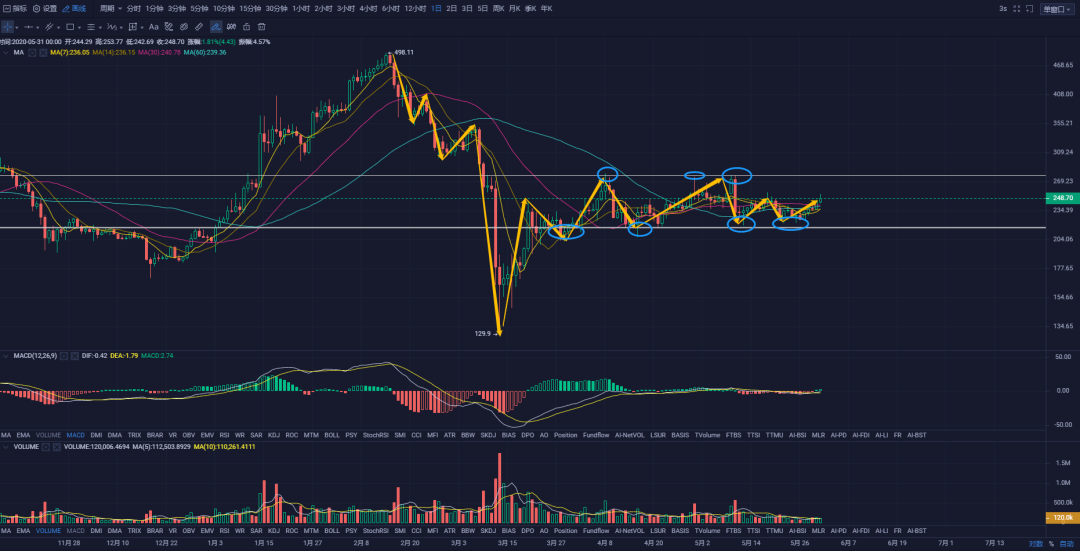Click the chain link magnet icon

click(x=184, y=27)
